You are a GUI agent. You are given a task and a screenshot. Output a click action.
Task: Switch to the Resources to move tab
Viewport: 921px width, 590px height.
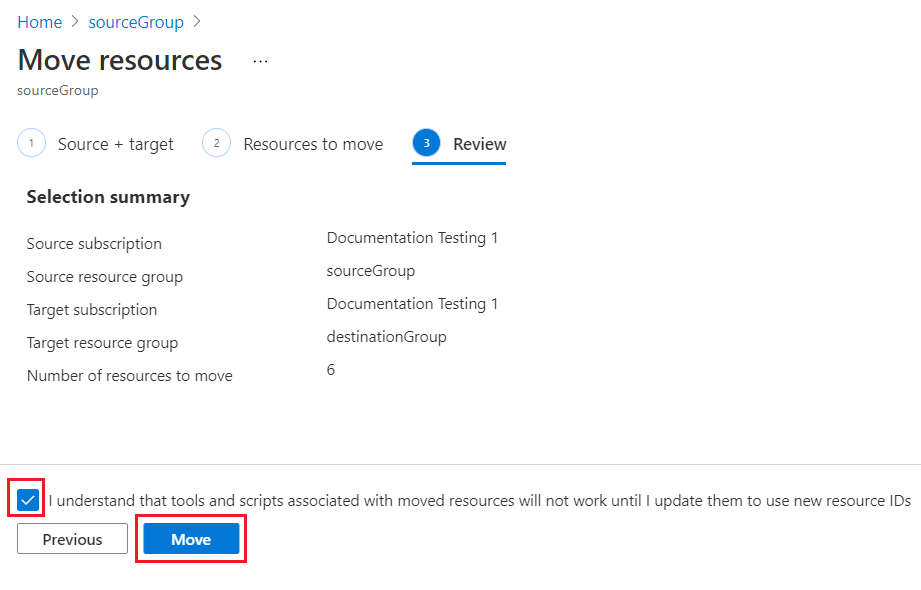pyautogui.click(x=312, y=143)
